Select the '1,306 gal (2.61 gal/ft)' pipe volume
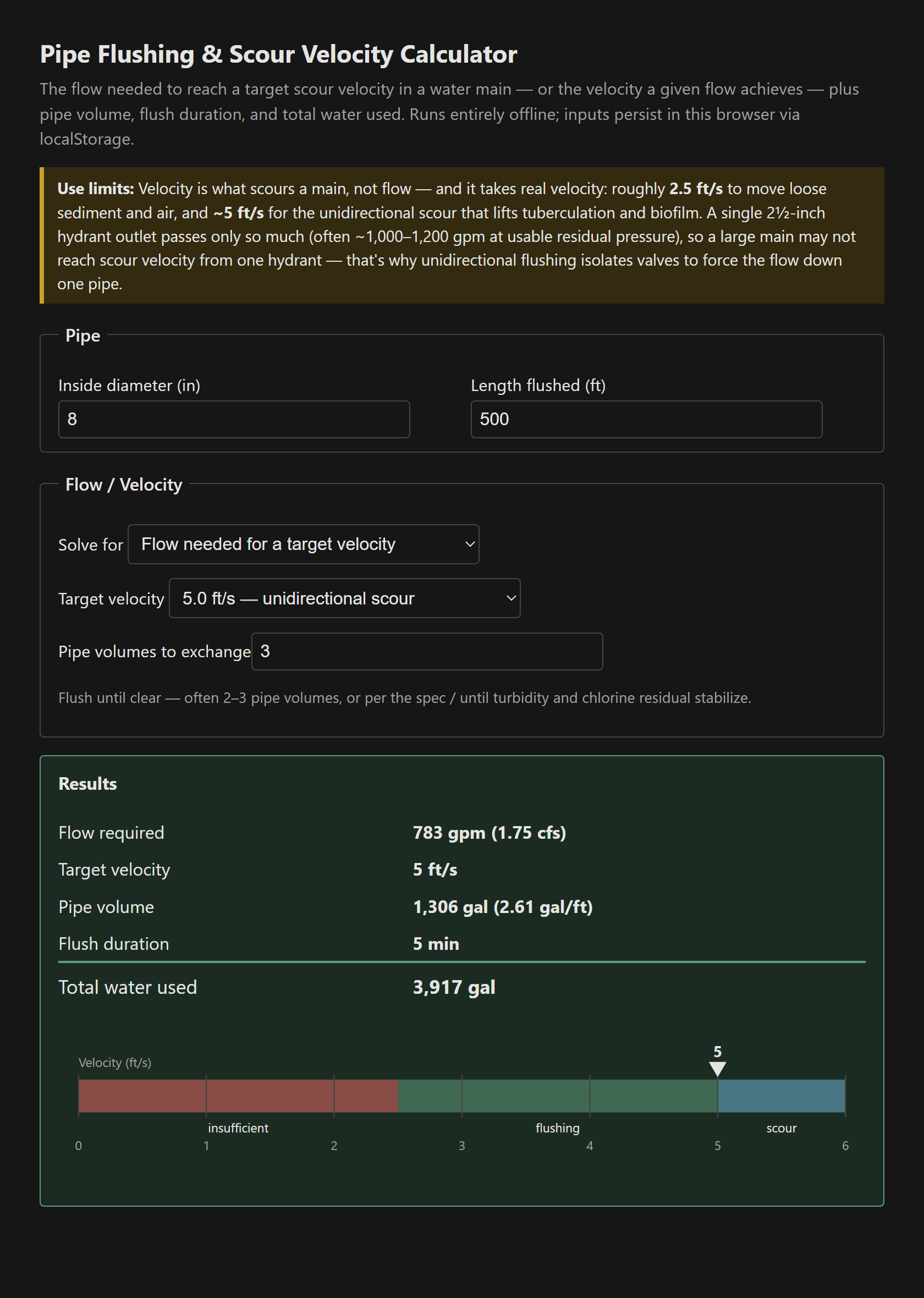The width and height of the screenshot is (924, 1298). [x=503, y=906]
